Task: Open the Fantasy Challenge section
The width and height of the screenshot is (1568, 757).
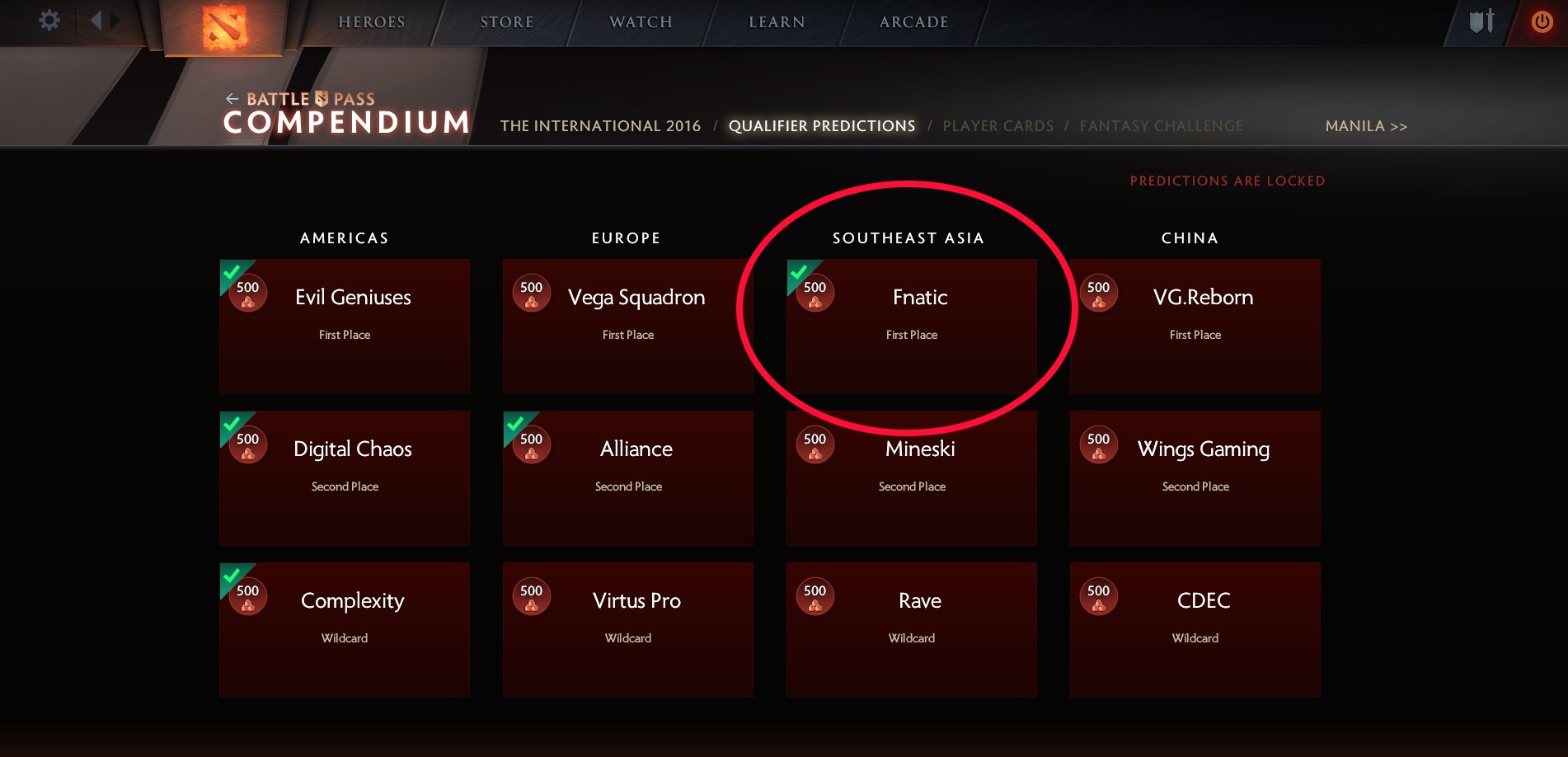Action: pos(1162,126)
